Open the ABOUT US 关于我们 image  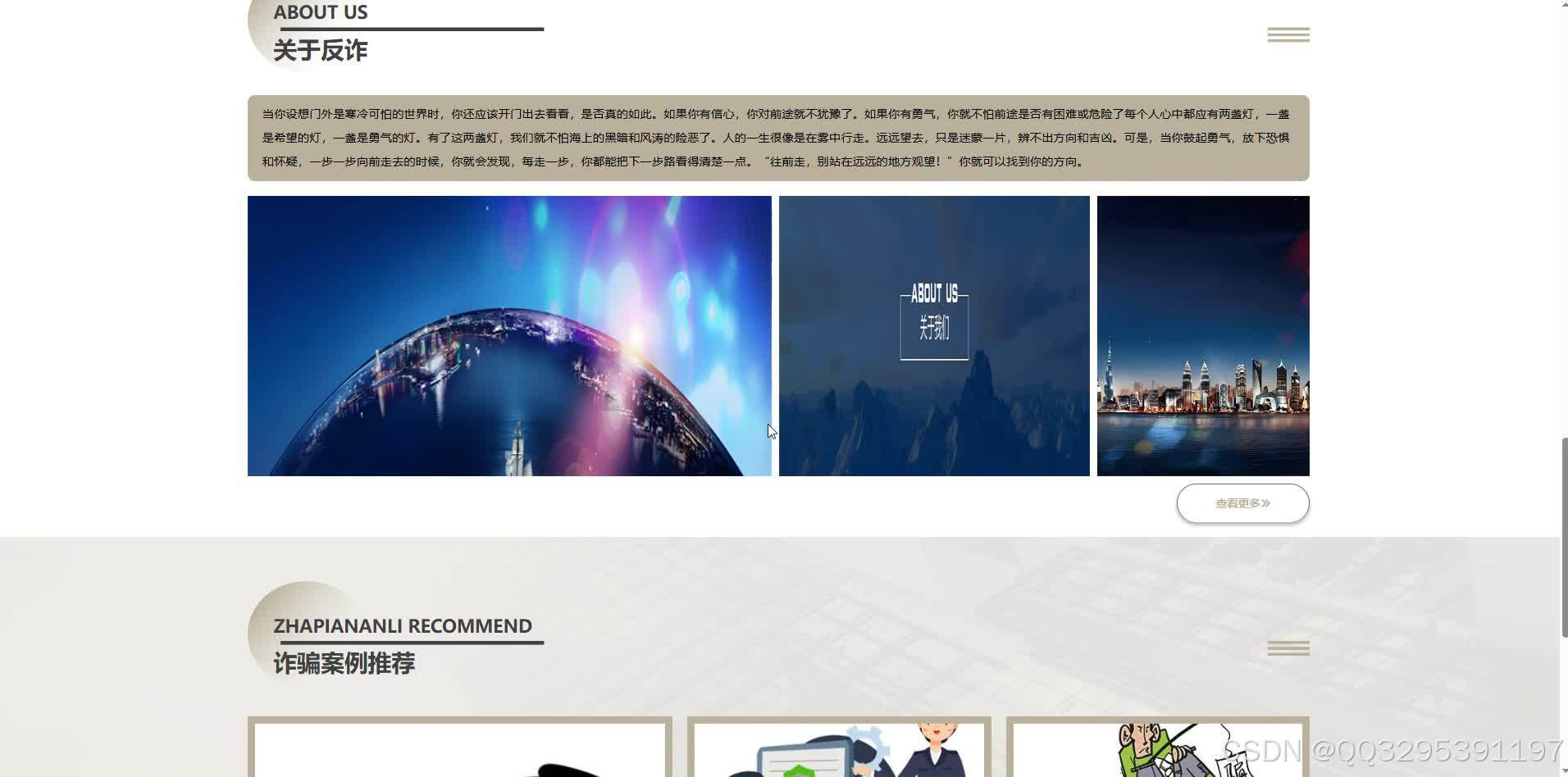[934, 336]
